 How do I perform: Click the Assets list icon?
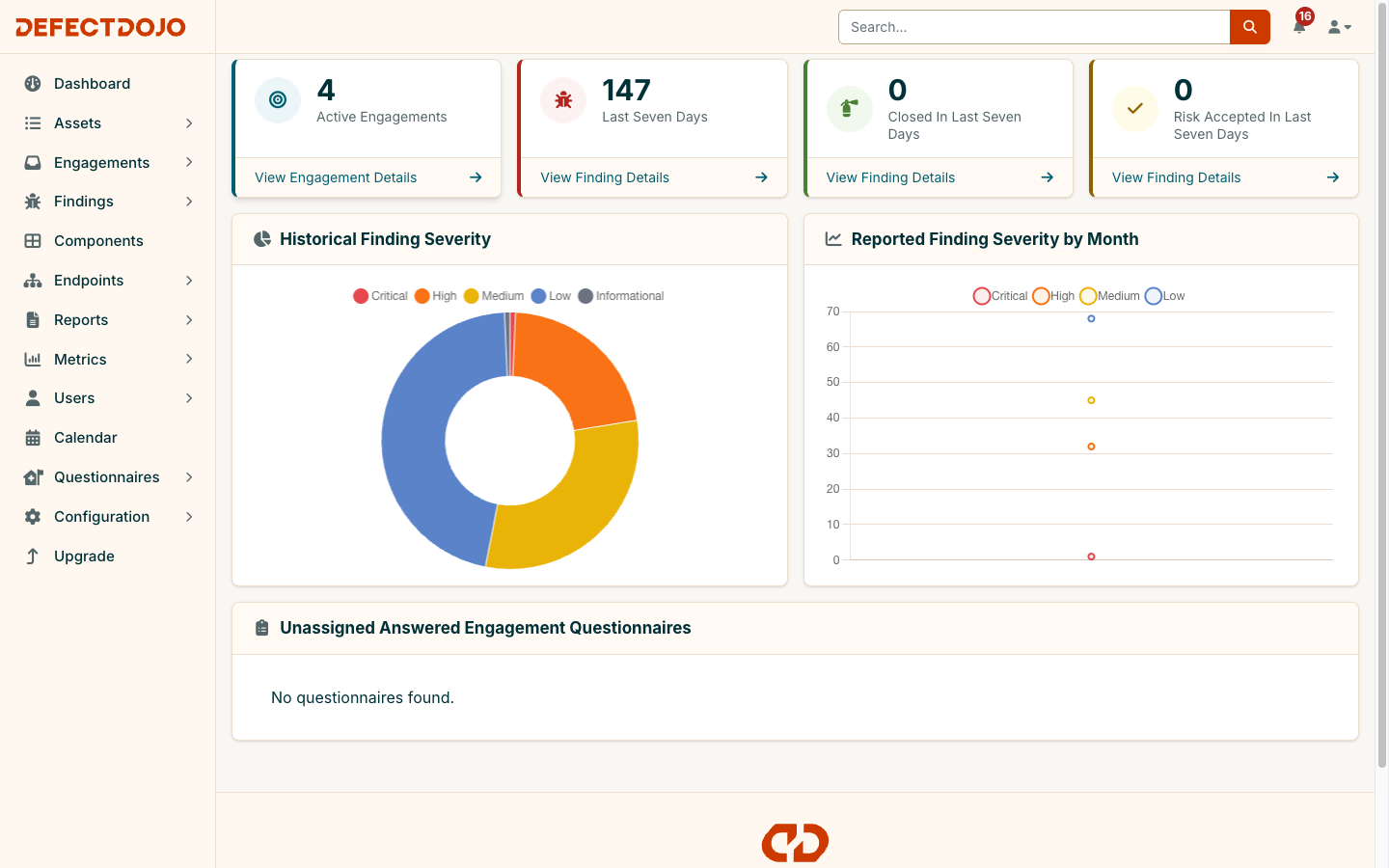tap(33, 123)
